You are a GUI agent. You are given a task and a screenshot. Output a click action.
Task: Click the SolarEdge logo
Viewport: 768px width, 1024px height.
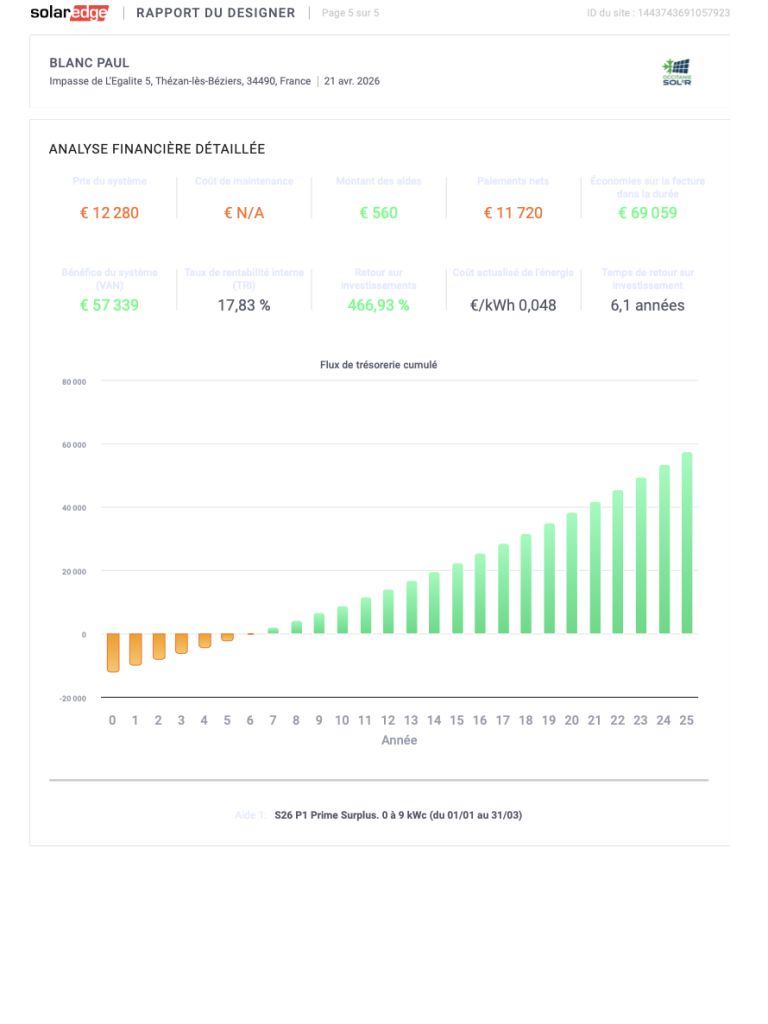69,13
